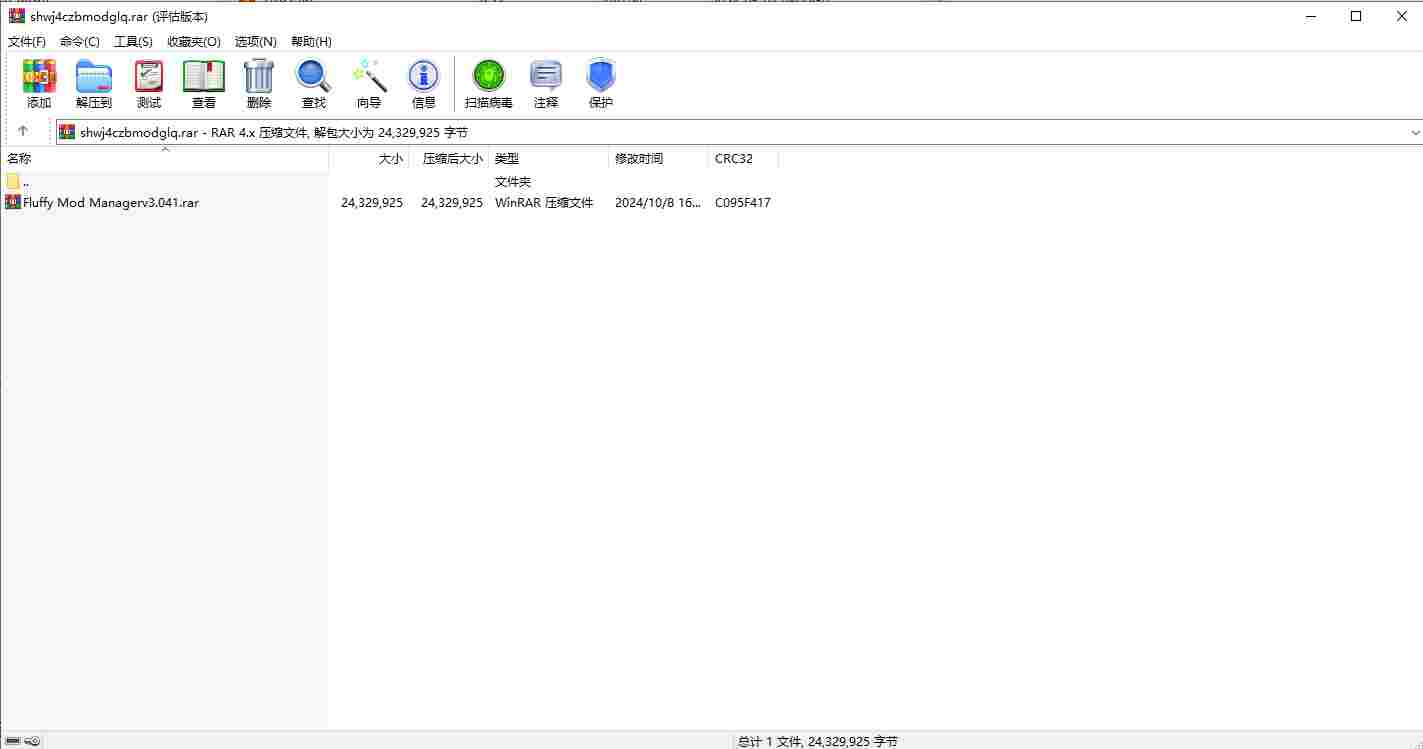
Task: Click the key password icon in status bar
Action: coord(32,741)
